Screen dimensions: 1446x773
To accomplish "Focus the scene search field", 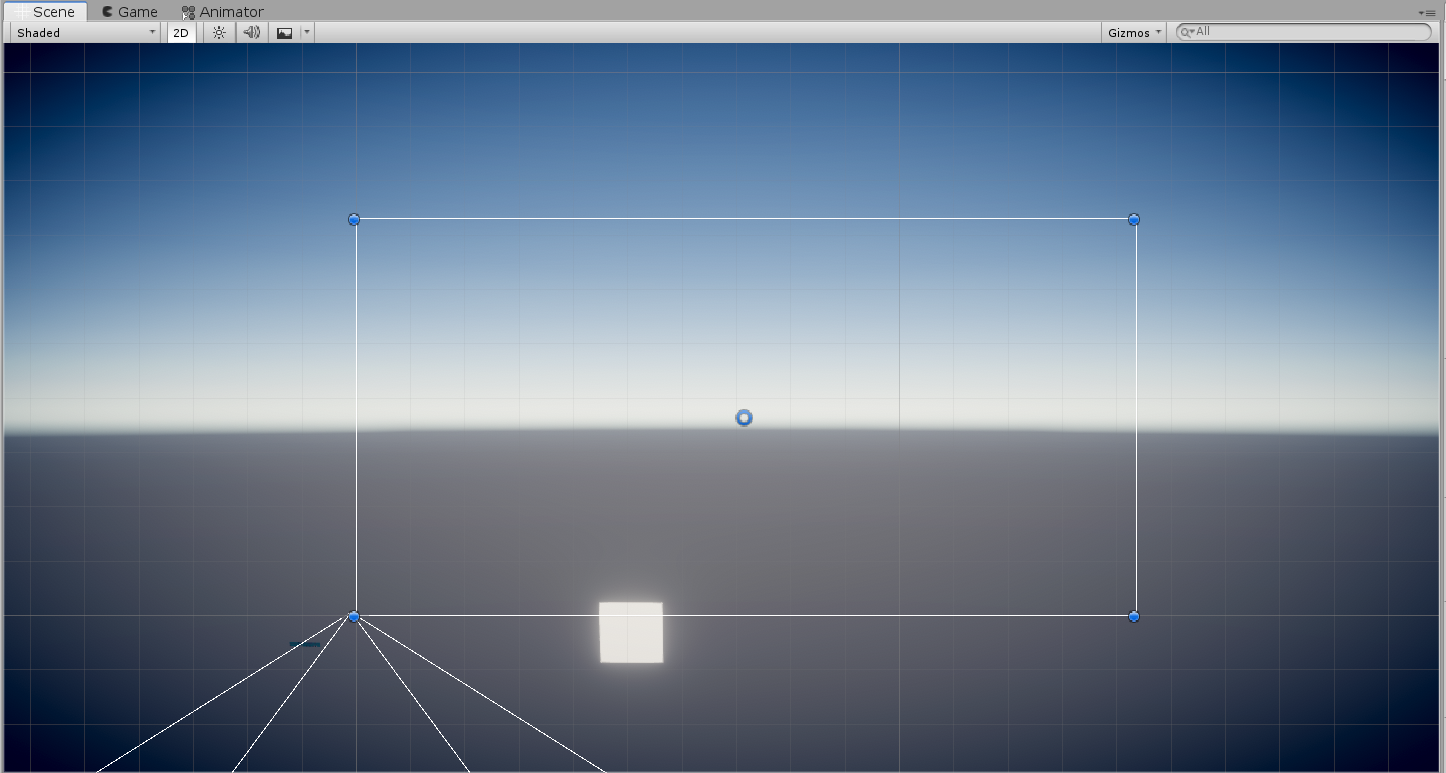I will click(x=1304, y=32).
